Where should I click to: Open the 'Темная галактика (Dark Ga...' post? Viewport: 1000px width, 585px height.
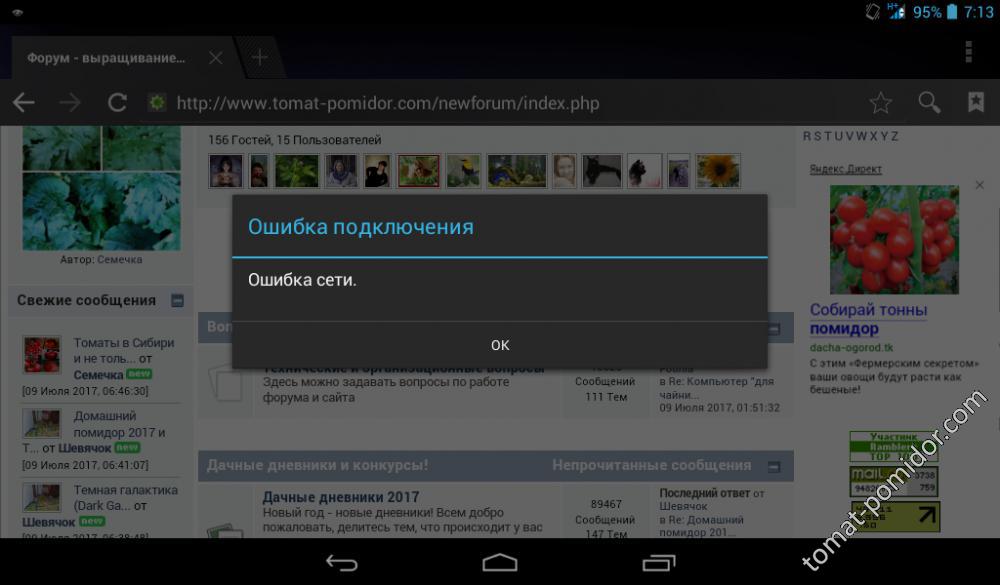coord(126,498)
